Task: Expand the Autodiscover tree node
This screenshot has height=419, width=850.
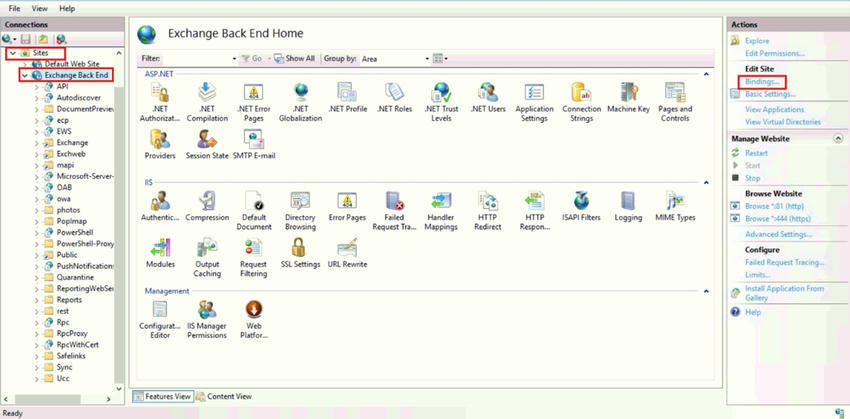Action: [36, 98]
